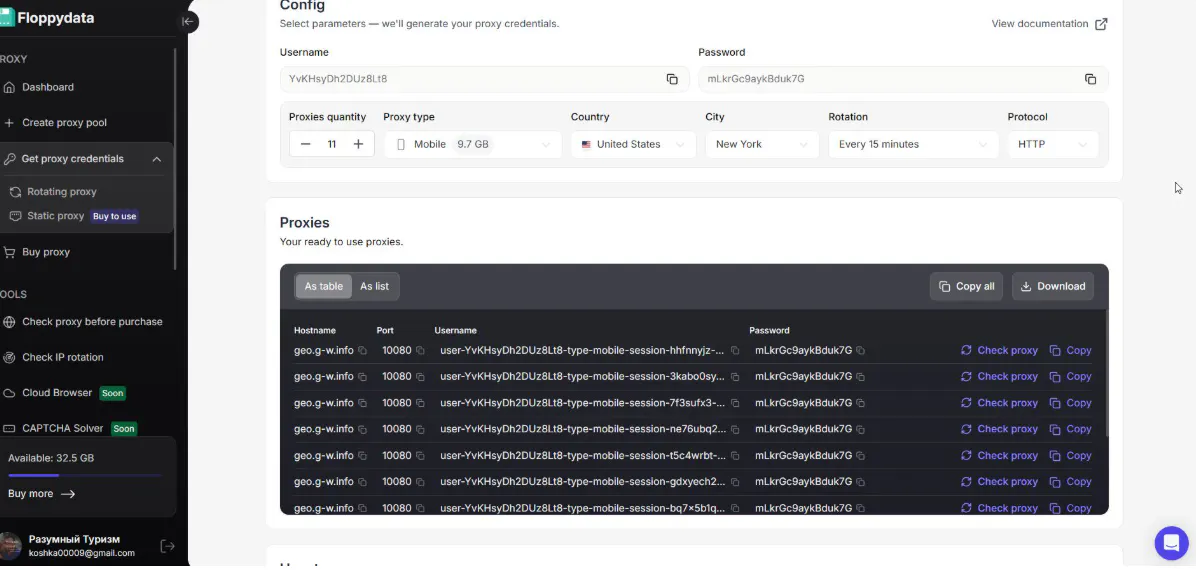Copy the session 7f3sufx3 proxy row

pyautogui.click(x=1071, y=403)
